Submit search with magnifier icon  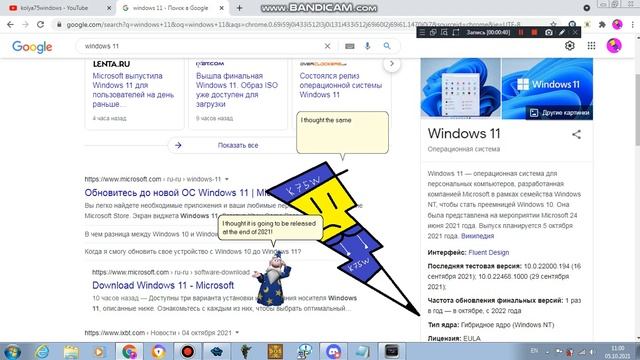(x=387, y=46)
